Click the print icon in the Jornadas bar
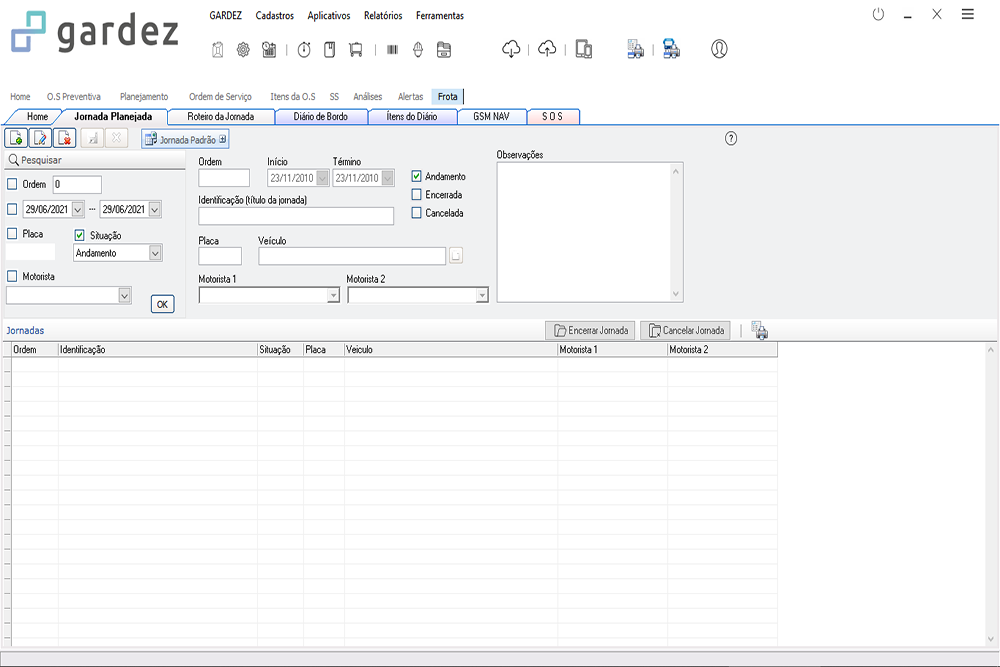This screenshot has height=667, width=1000. (759, 330)
